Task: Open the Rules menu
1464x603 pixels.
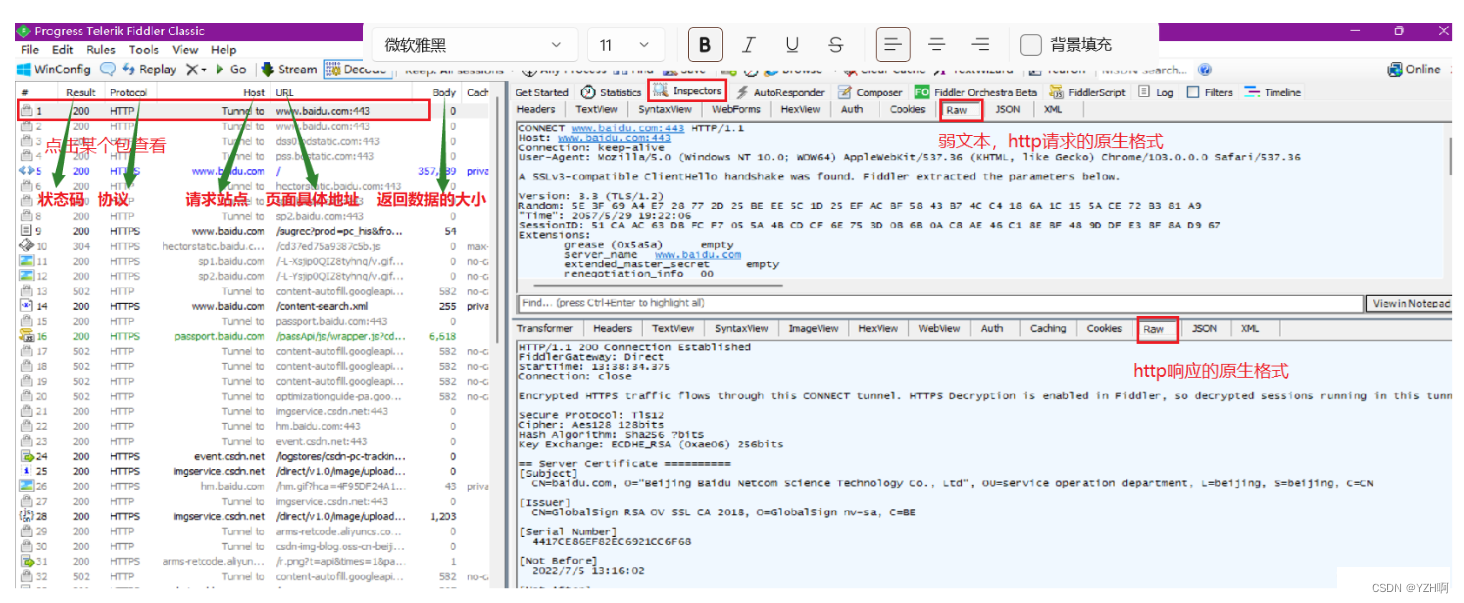Action: [x=101, y=50]
